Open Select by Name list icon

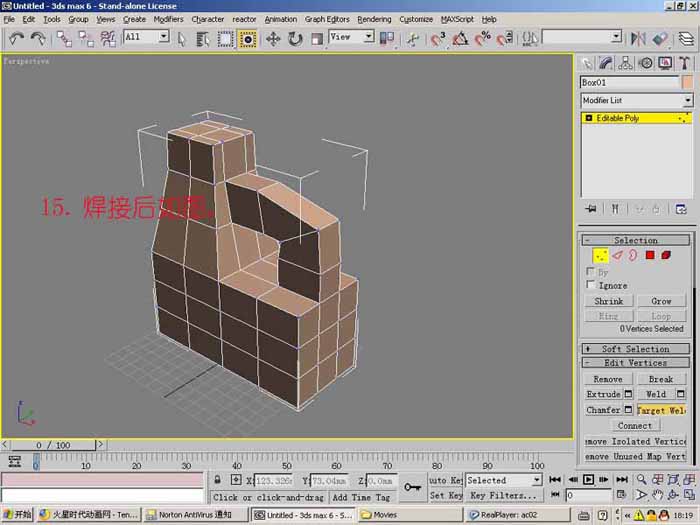click(203, 39)
